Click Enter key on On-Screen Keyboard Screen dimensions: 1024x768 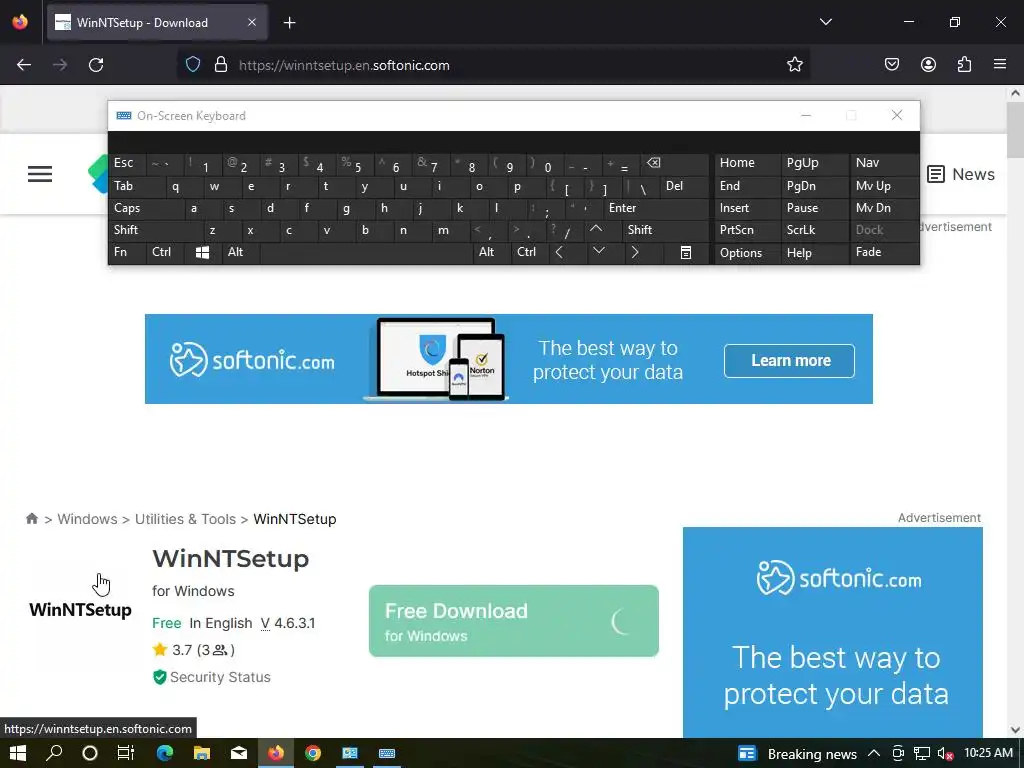click(x=656, y=208)
